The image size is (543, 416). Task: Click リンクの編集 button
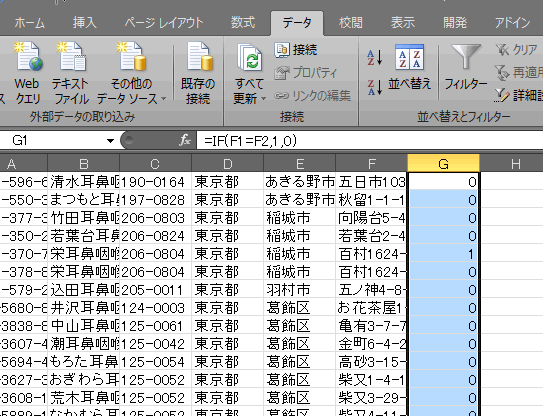(x=313, y=96)
